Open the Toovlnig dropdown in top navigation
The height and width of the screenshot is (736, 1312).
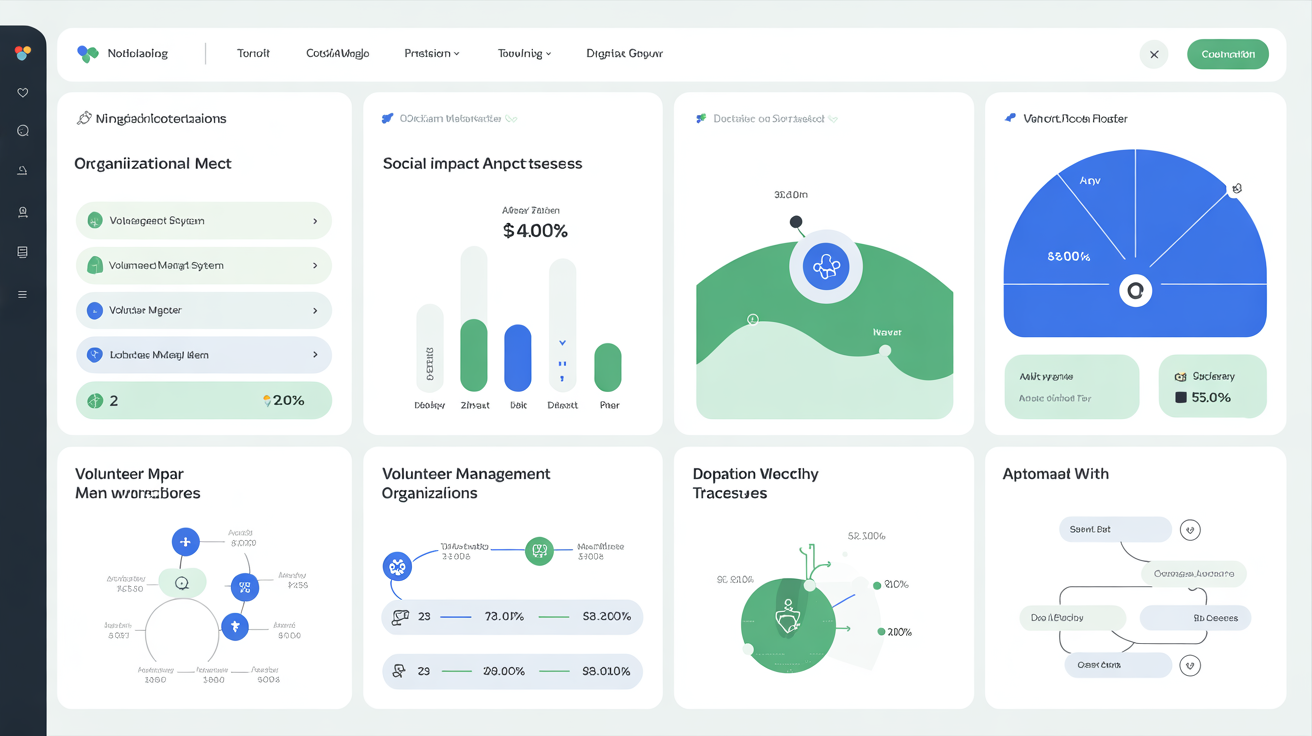[x=524, y=54]
